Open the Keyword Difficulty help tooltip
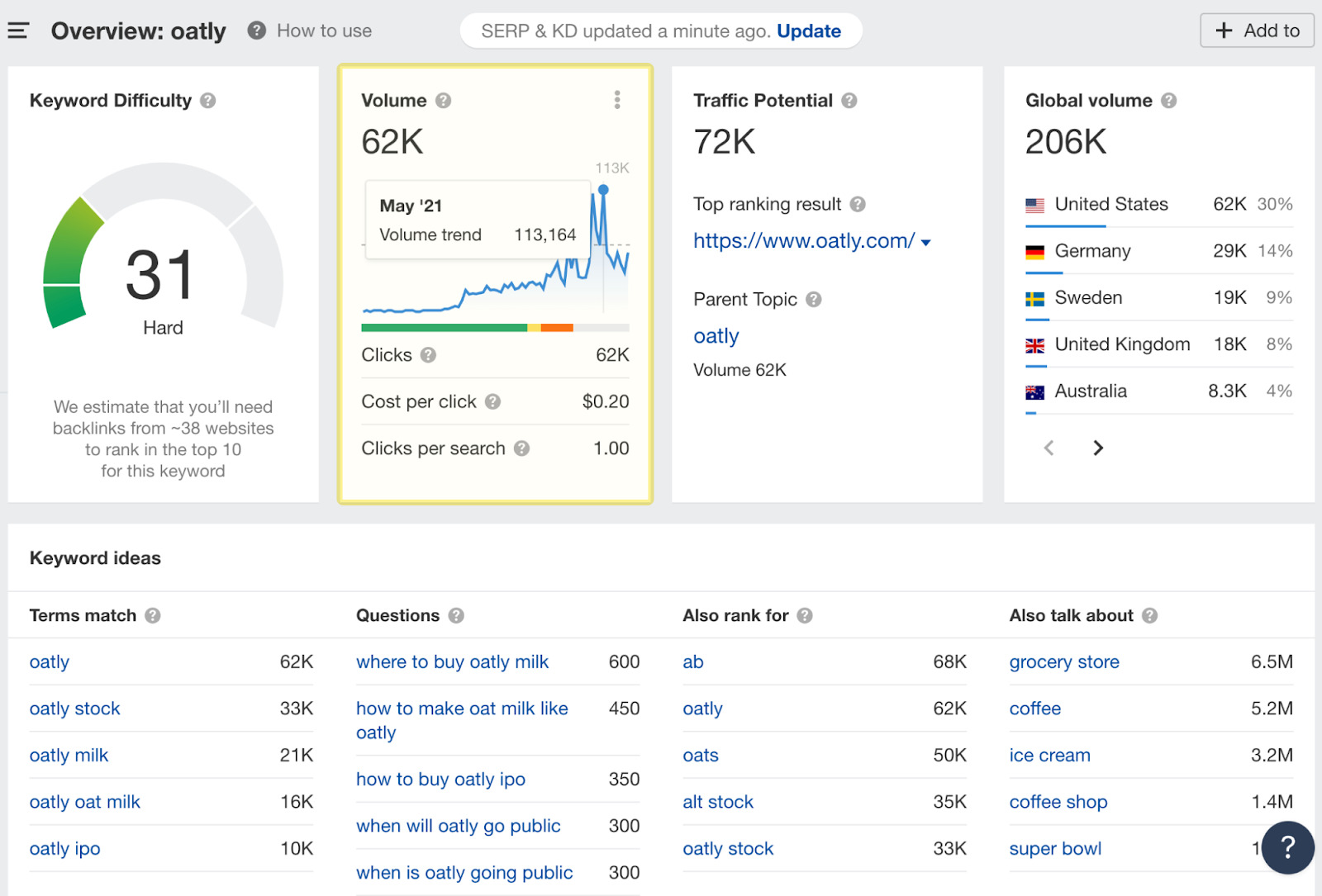1322x896 pixels. tap(208, 101)
